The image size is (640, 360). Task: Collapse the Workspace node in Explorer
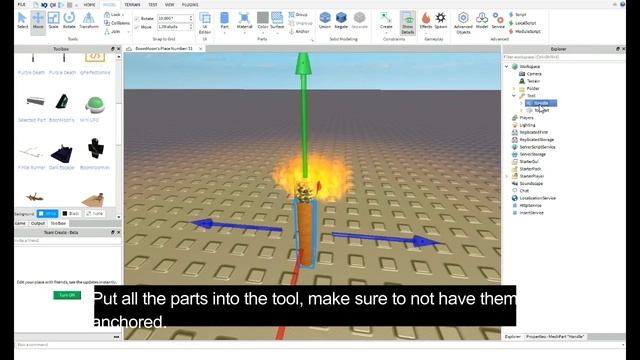(x=507, y=67)
